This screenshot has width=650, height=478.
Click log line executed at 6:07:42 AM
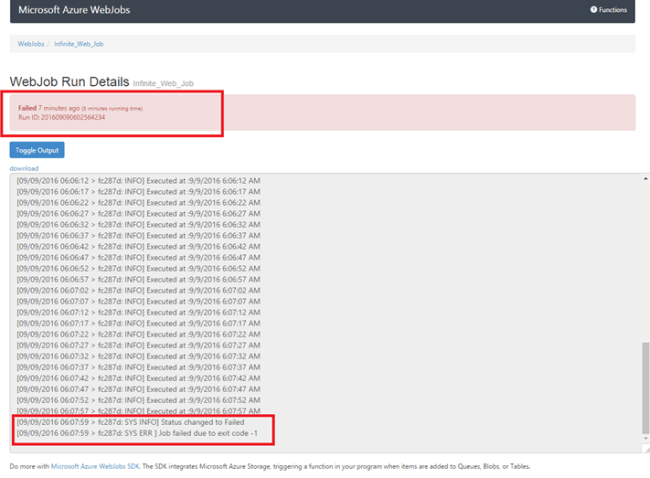[x=138, y=378]
